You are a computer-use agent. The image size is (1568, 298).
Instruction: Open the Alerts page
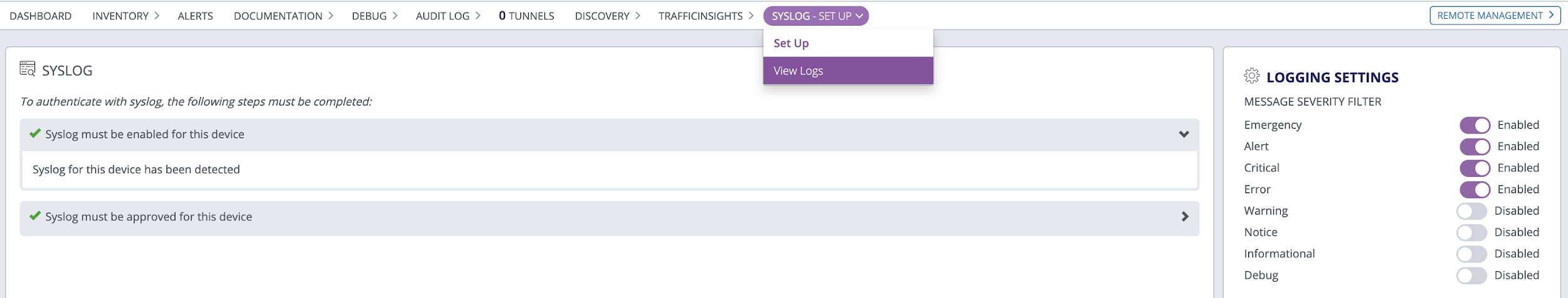pos(195,16)
